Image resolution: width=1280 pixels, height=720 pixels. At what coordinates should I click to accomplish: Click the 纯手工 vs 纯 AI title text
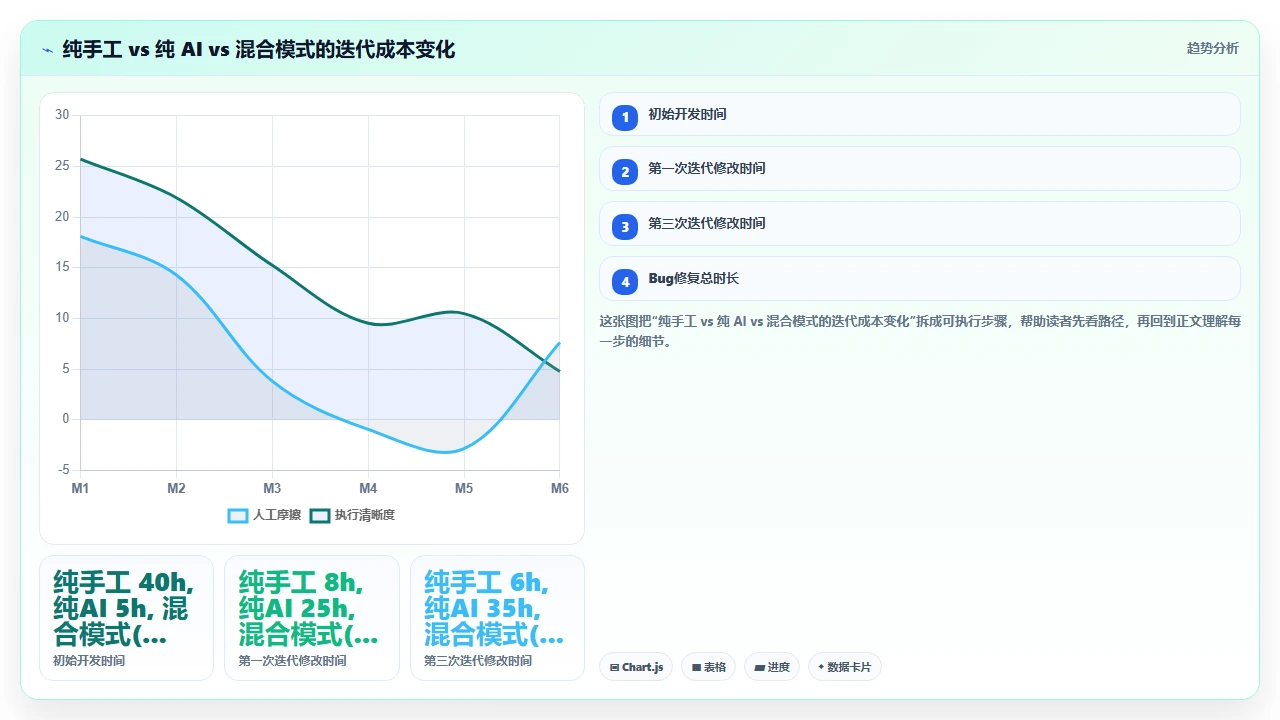pos(259,49)
